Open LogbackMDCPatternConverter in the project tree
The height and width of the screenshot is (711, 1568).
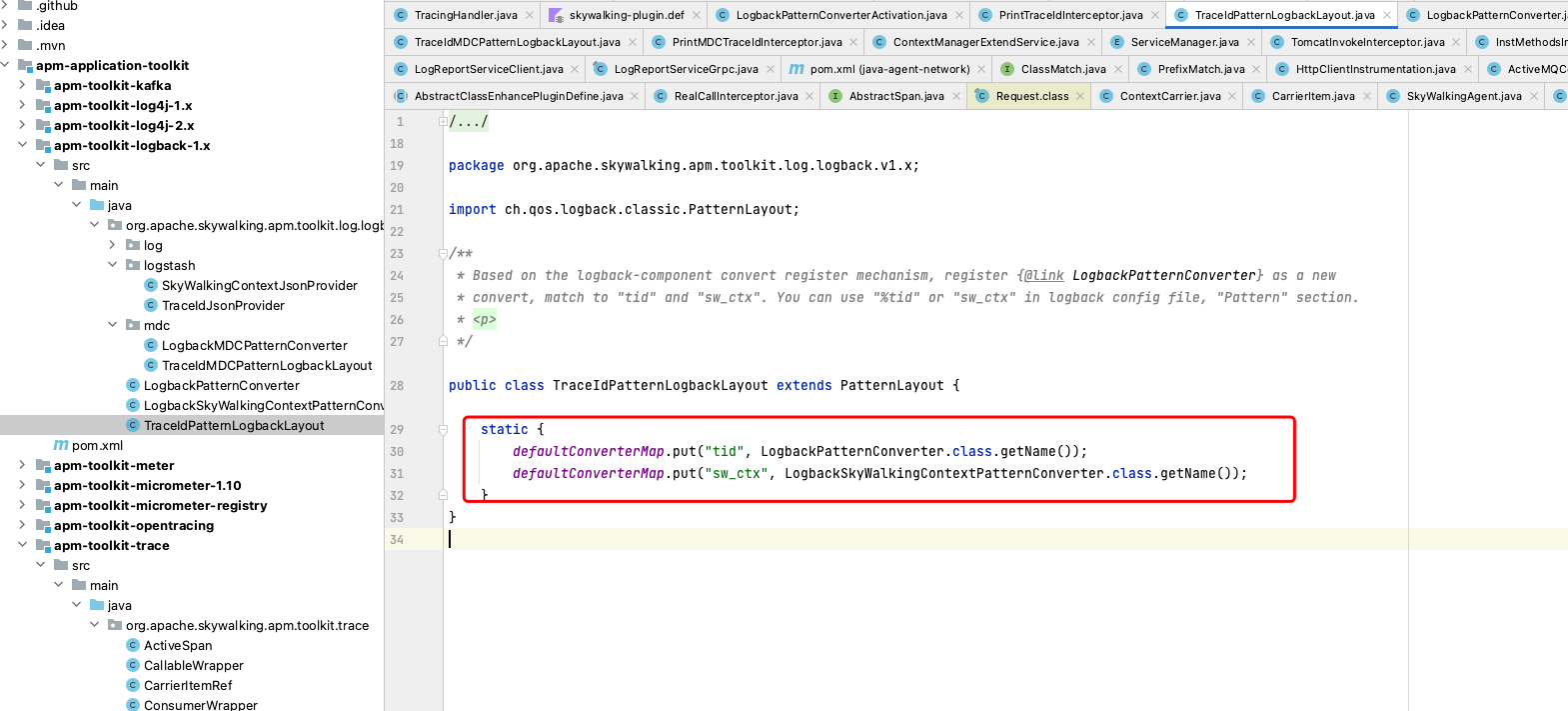pos(254,345)
